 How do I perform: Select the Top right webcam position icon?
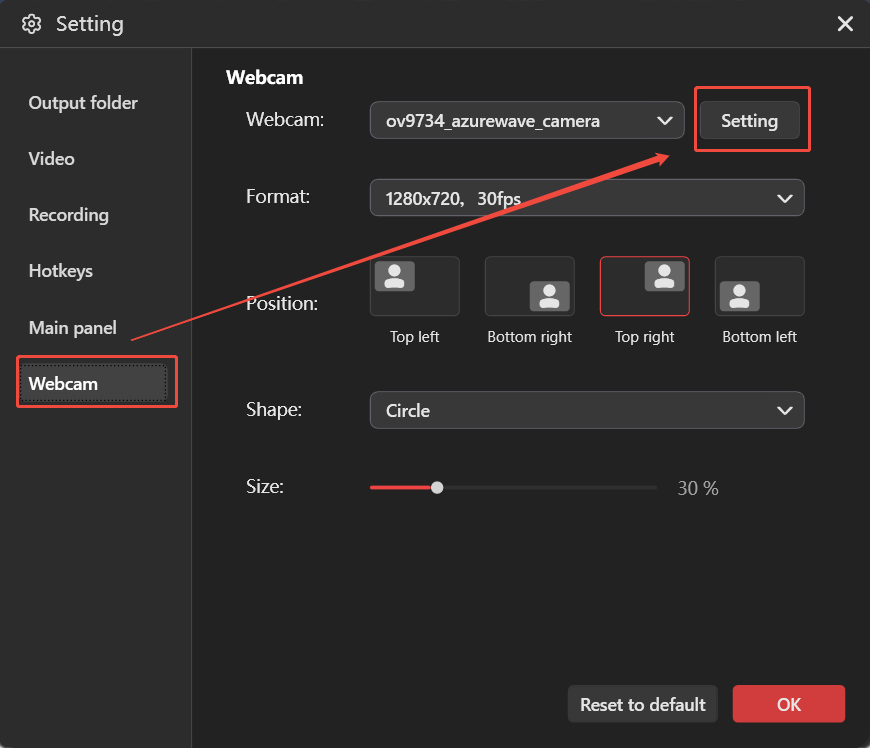(644, 286)
